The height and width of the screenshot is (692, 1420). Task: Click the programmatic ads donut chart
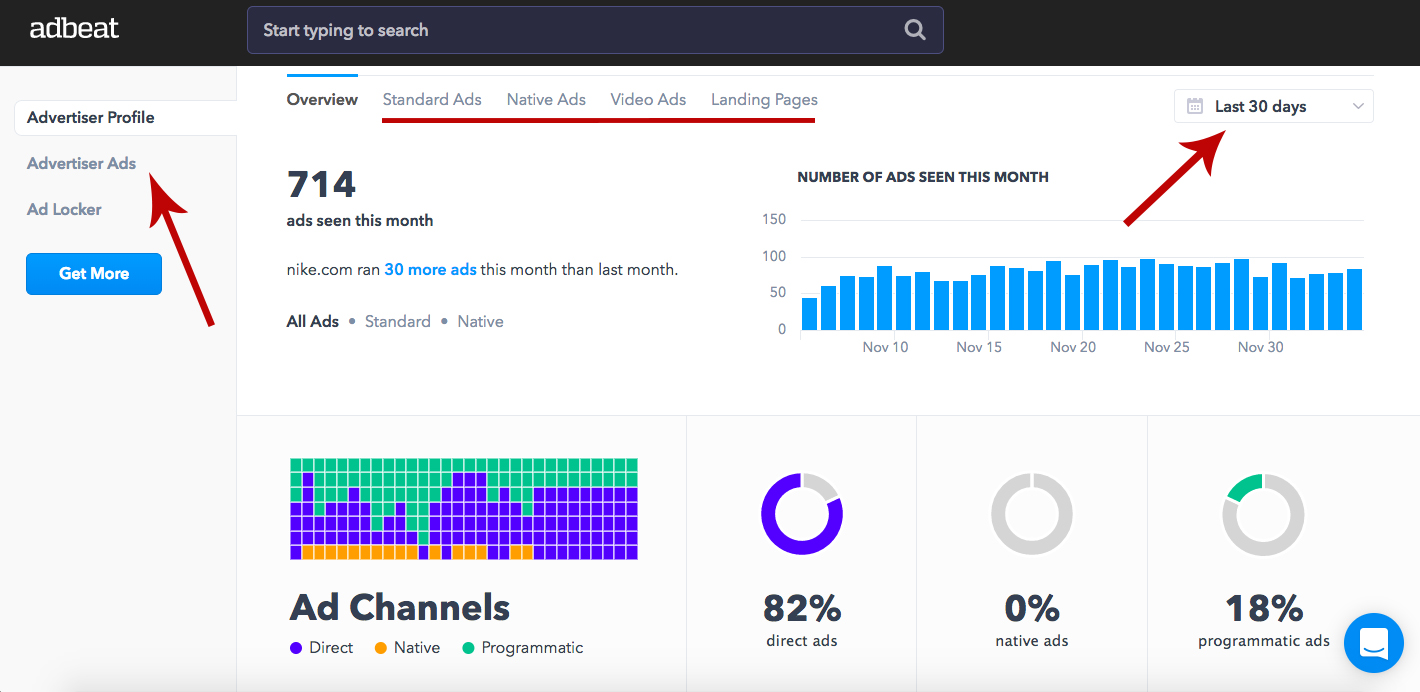click(x=1263, y=514)
